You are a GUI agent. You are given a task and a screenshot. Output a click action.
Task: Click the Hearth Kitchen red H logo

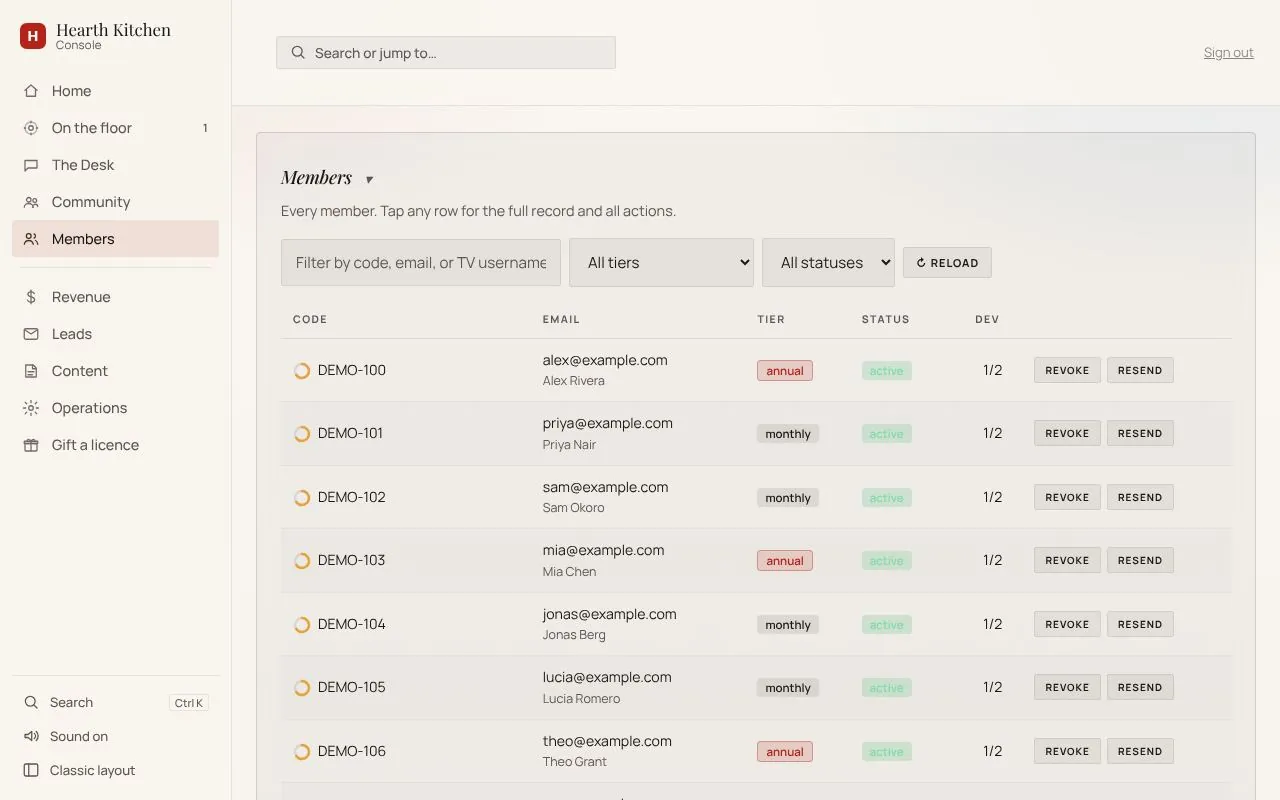coord(33,37)
